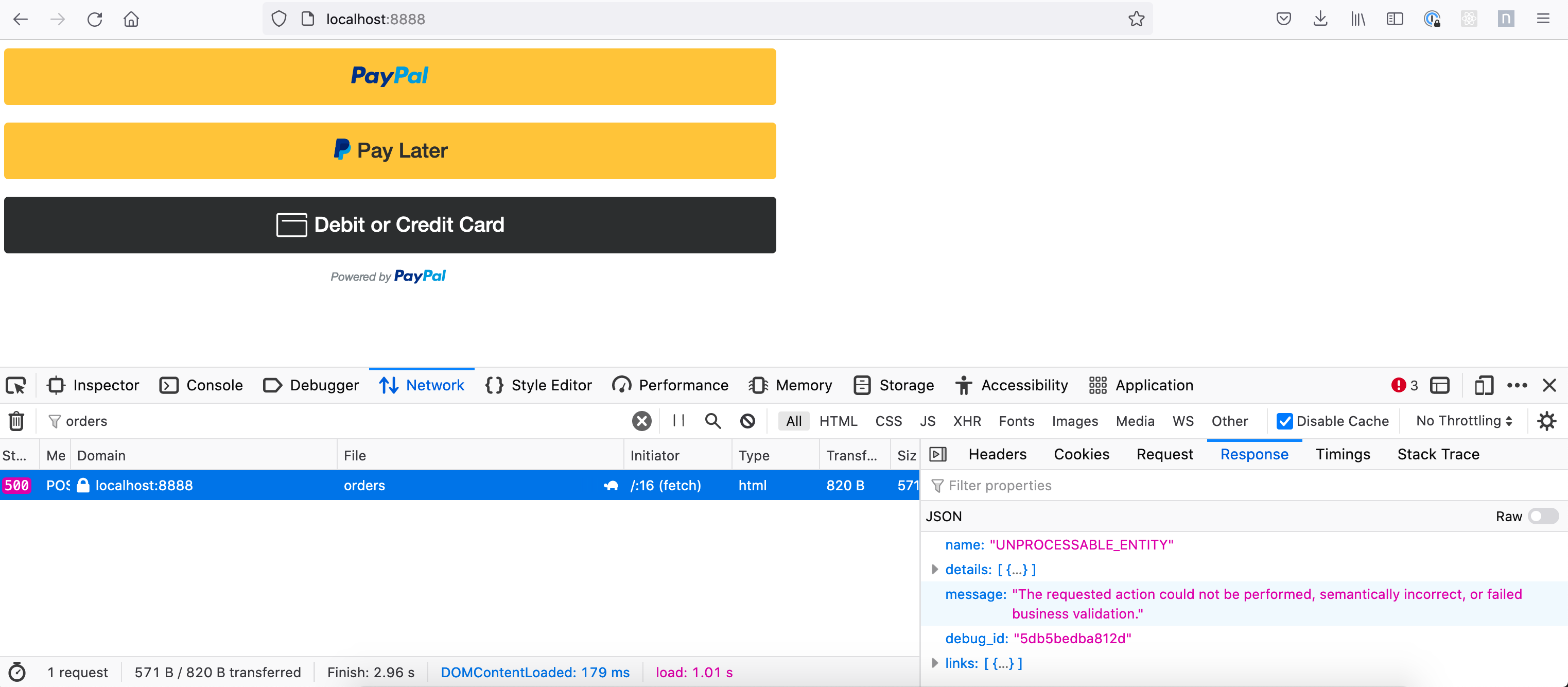
Task: Open the Application tab
Action: coord(1141,386)
